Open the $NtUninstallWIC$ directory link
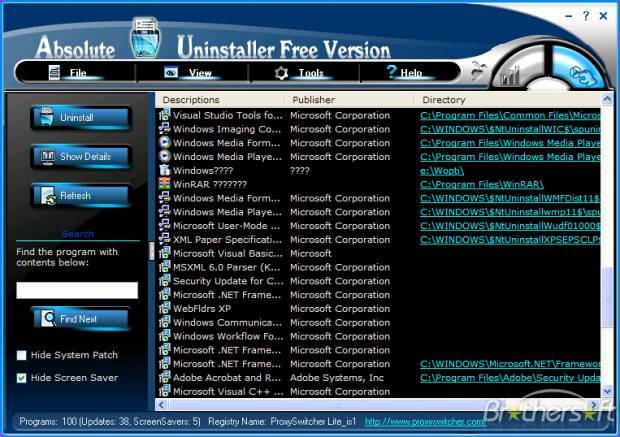620x437 pixels. pyautogui.click(x=510, y=129)
